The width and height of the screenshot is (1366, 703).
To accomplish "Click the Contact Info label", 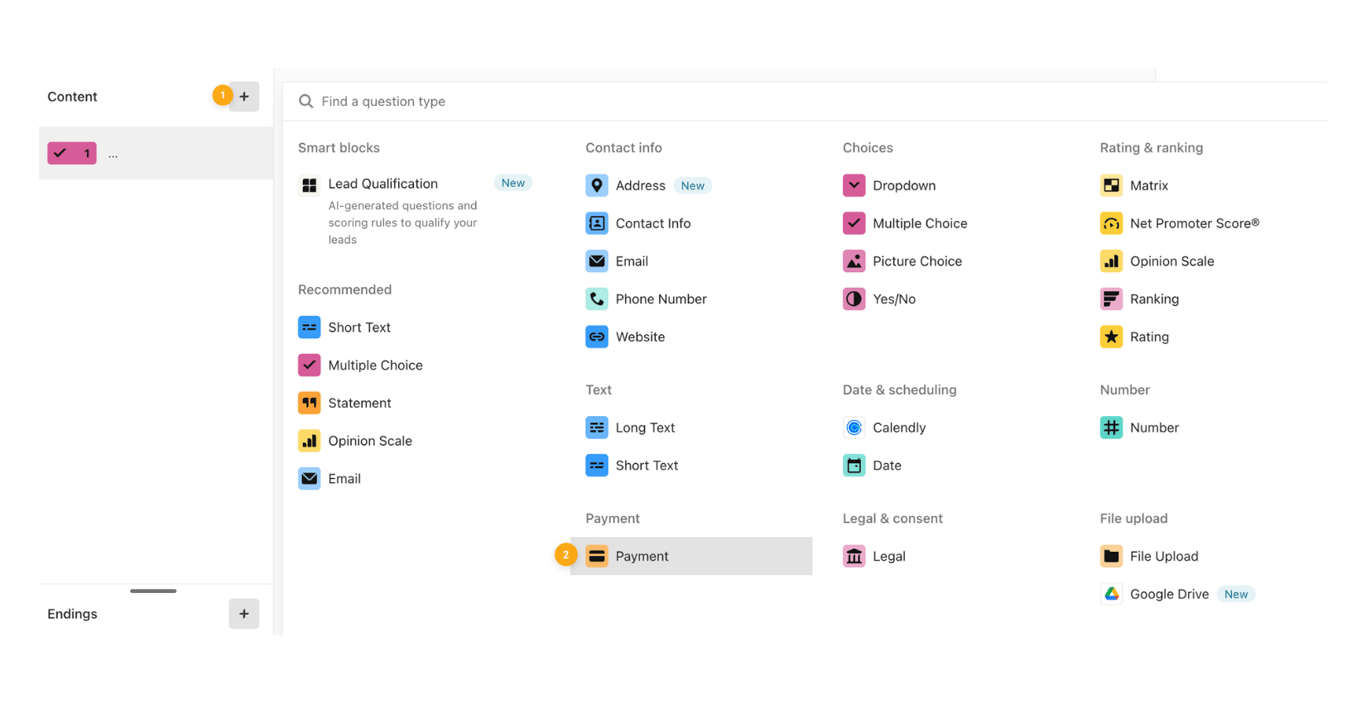I will click(x=653, y=223).
